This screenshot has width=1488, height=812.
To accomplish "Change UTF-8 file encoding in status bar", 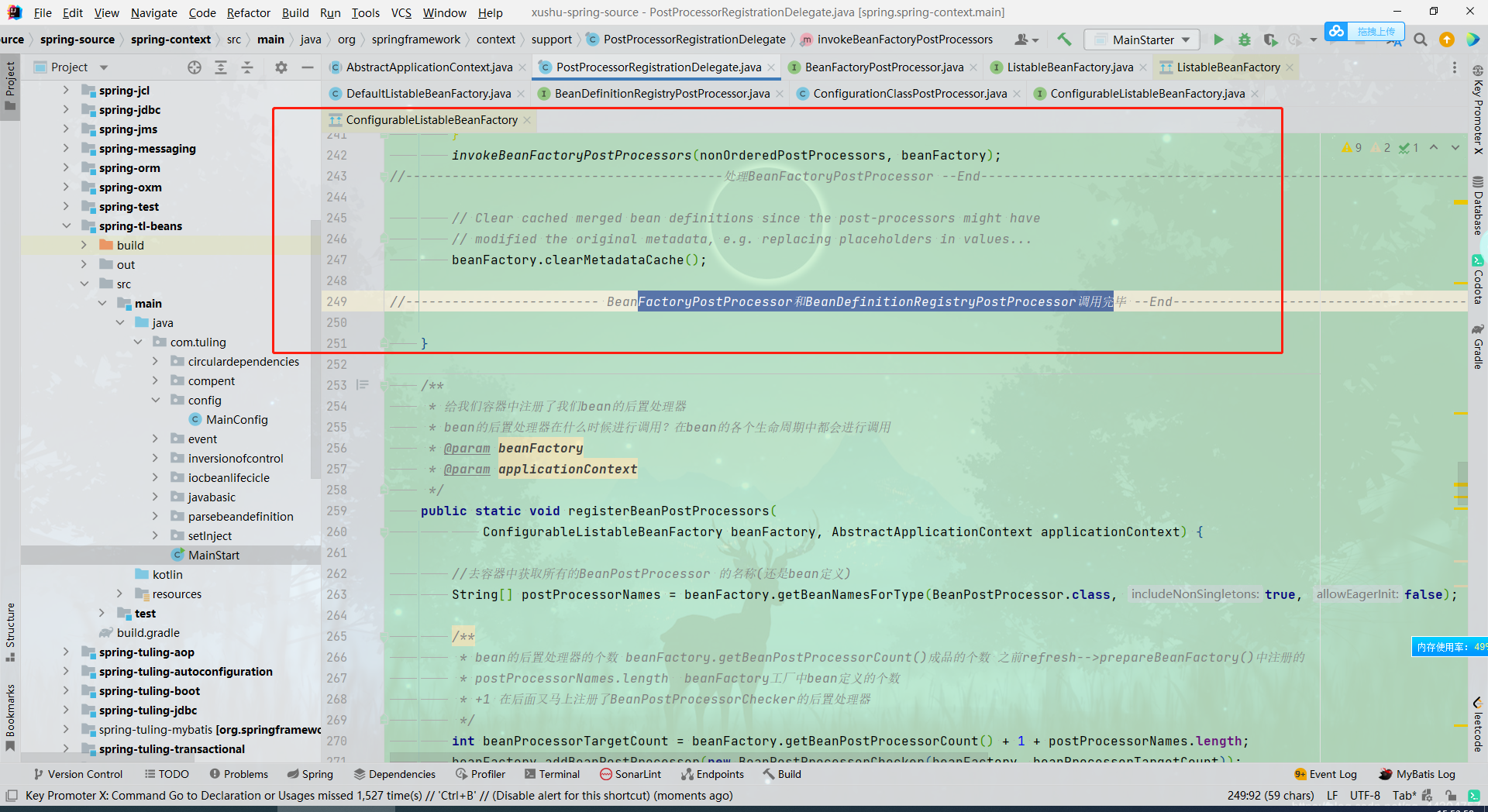I will pos(1365,796).
